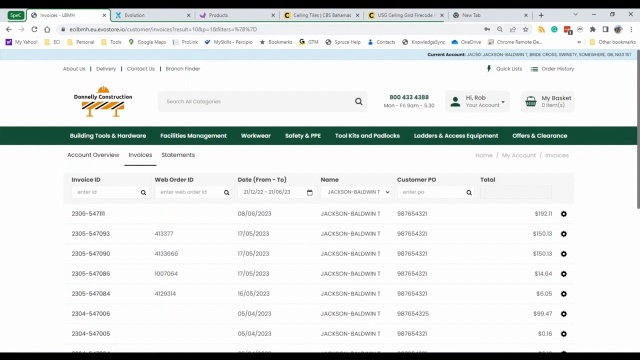640x360 pixels.
Task: Click the Home breadcrumb link
Action: [484, 156]
